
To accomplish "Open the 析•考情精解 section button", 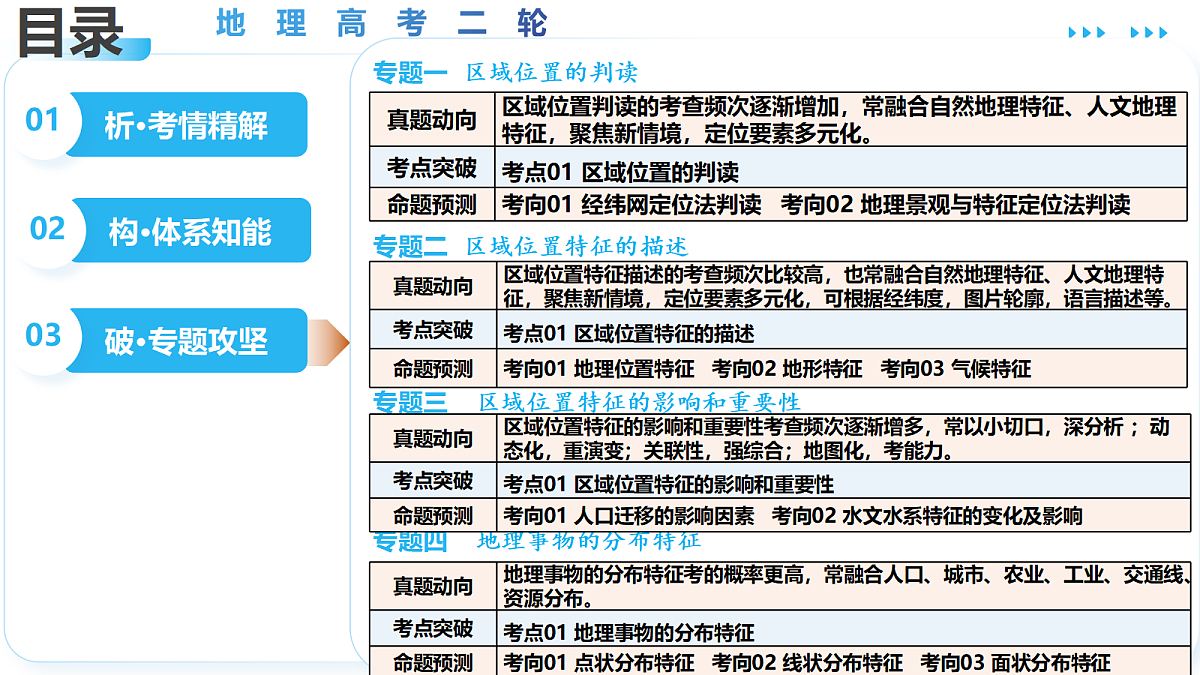I will [x=187, y=125].
